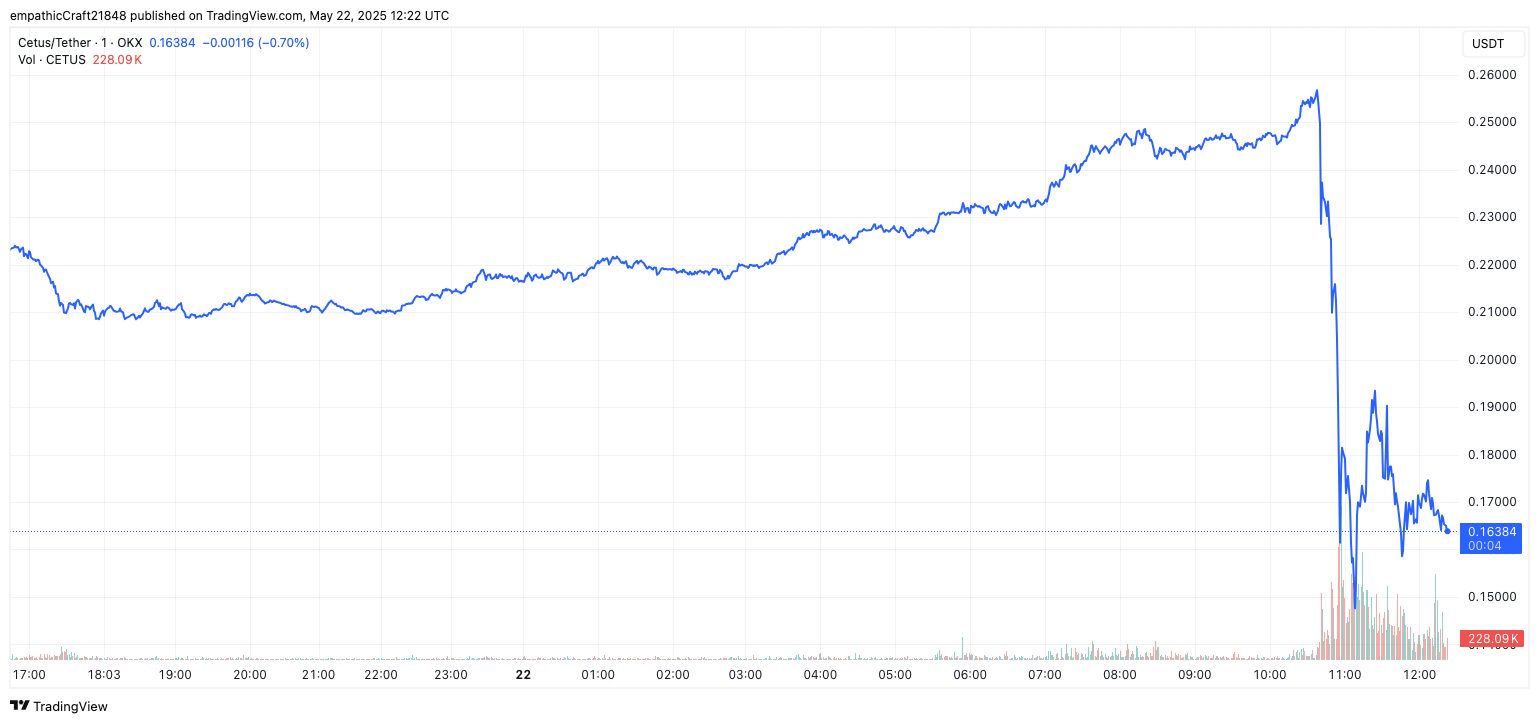The width and height of the screenshot is (1539, 723).
Task: Select the 17:00 time axis label
Action: [x=29, y=675]
